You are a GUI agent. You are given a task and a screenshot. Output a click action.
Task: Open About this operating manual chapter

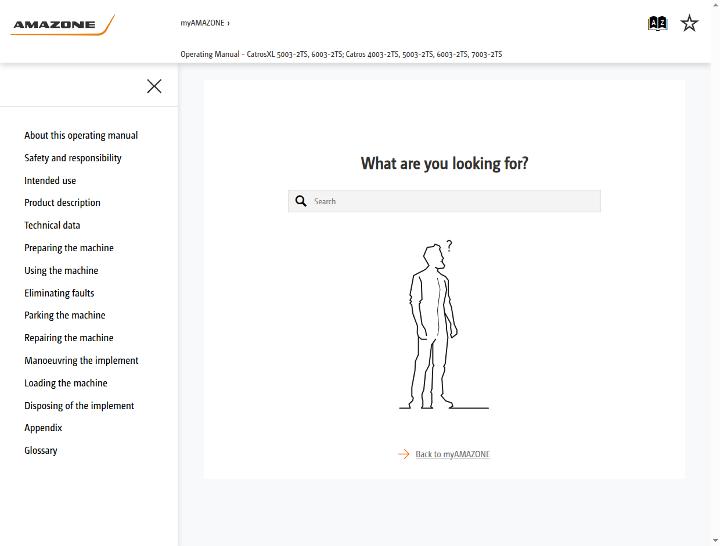81,135
